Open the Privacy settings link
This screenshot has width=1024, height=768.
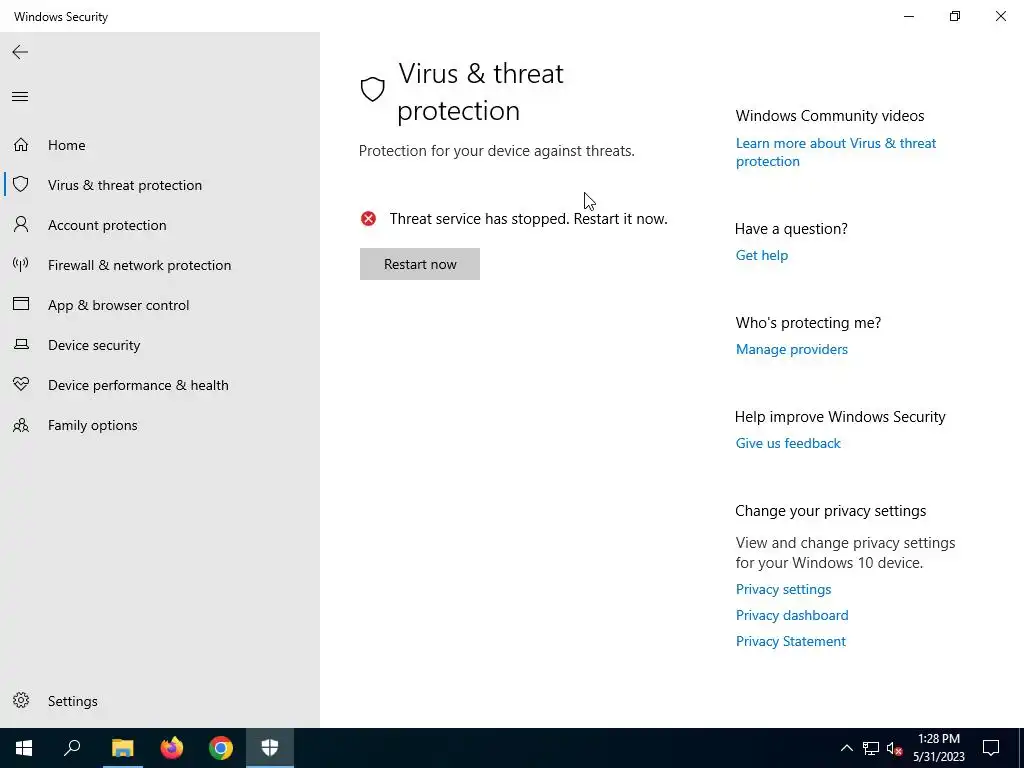[783, 589]
